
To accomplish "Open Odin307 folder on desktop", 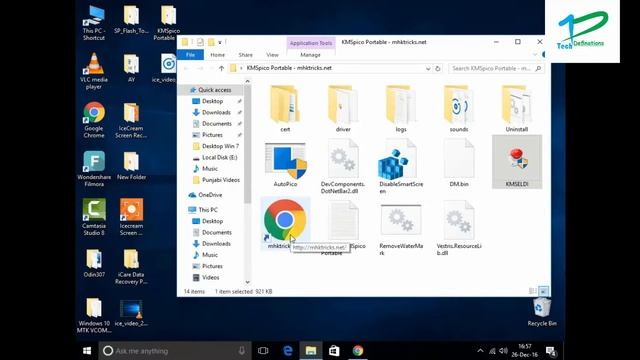I will click(x=94, y=263).
